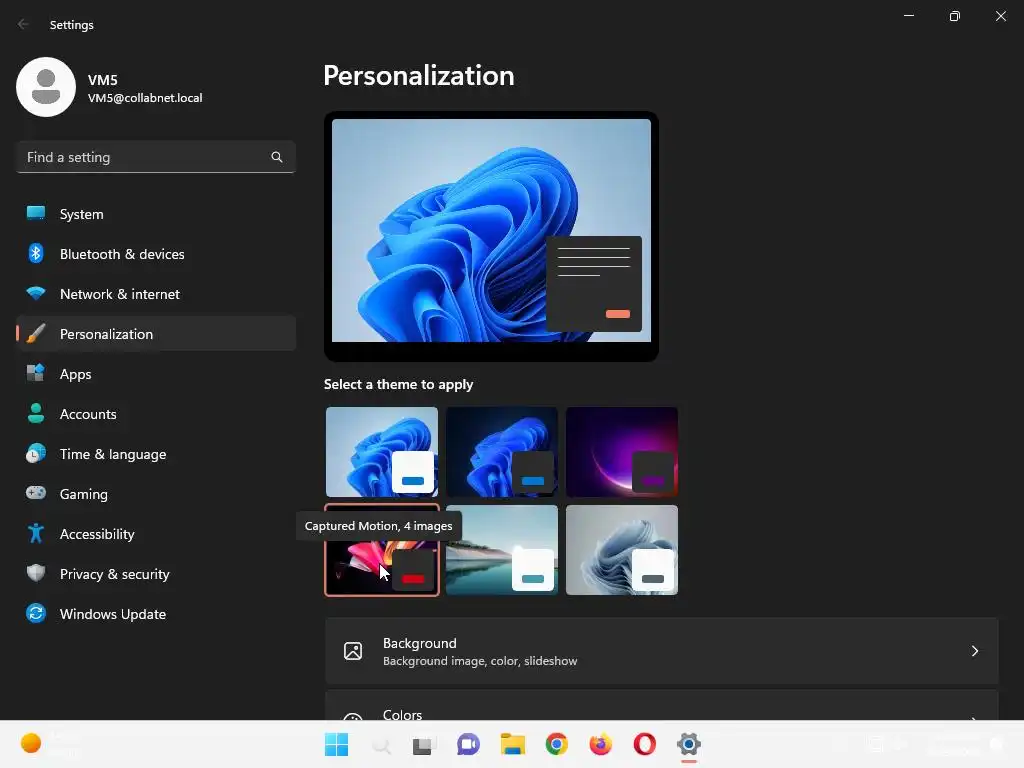Maximize or restore the Settings window
The width and height of the screenshot is (1024, 768).
(955, 16)
